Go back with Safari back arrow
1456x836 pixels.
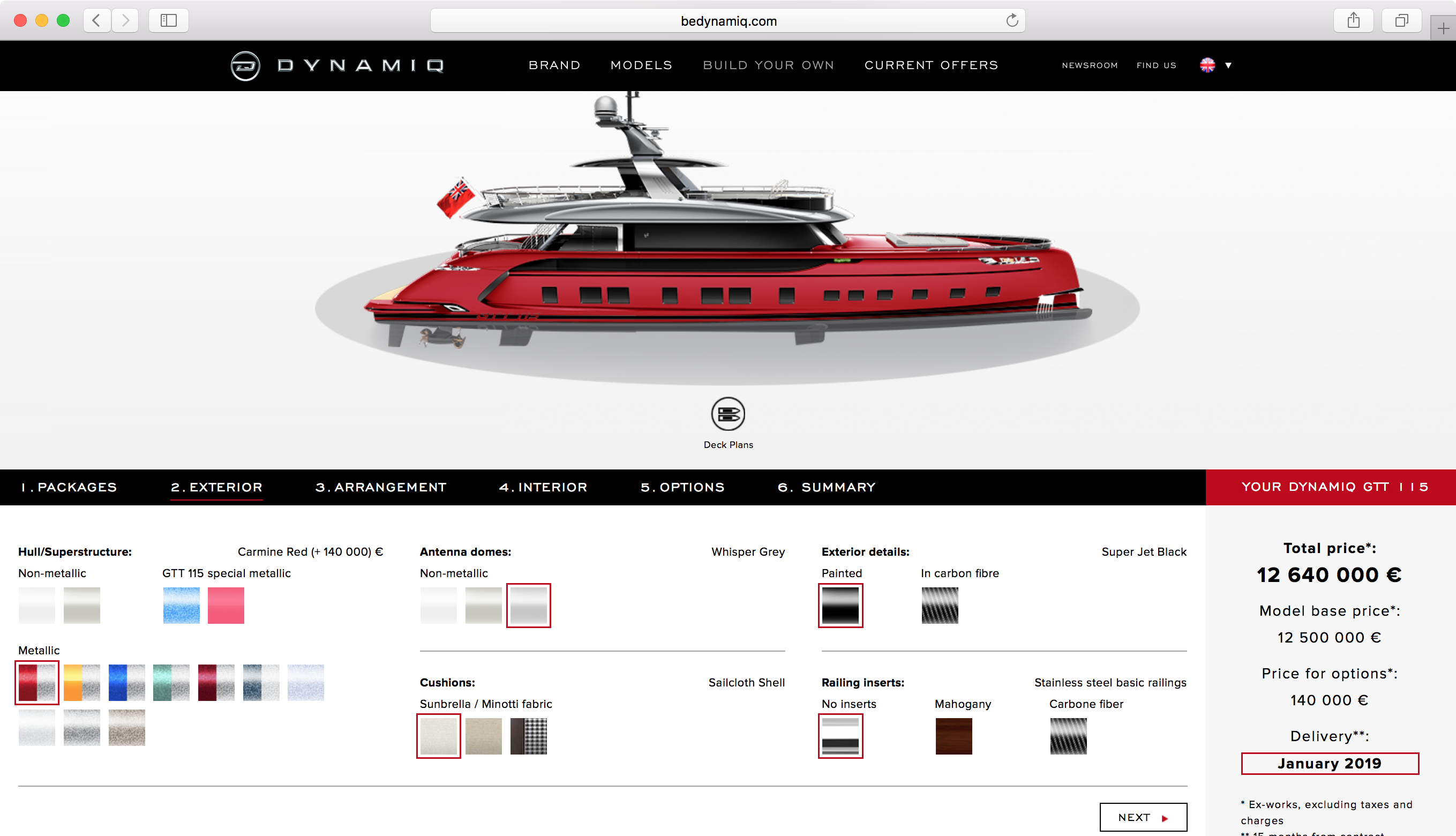(97, 21)
